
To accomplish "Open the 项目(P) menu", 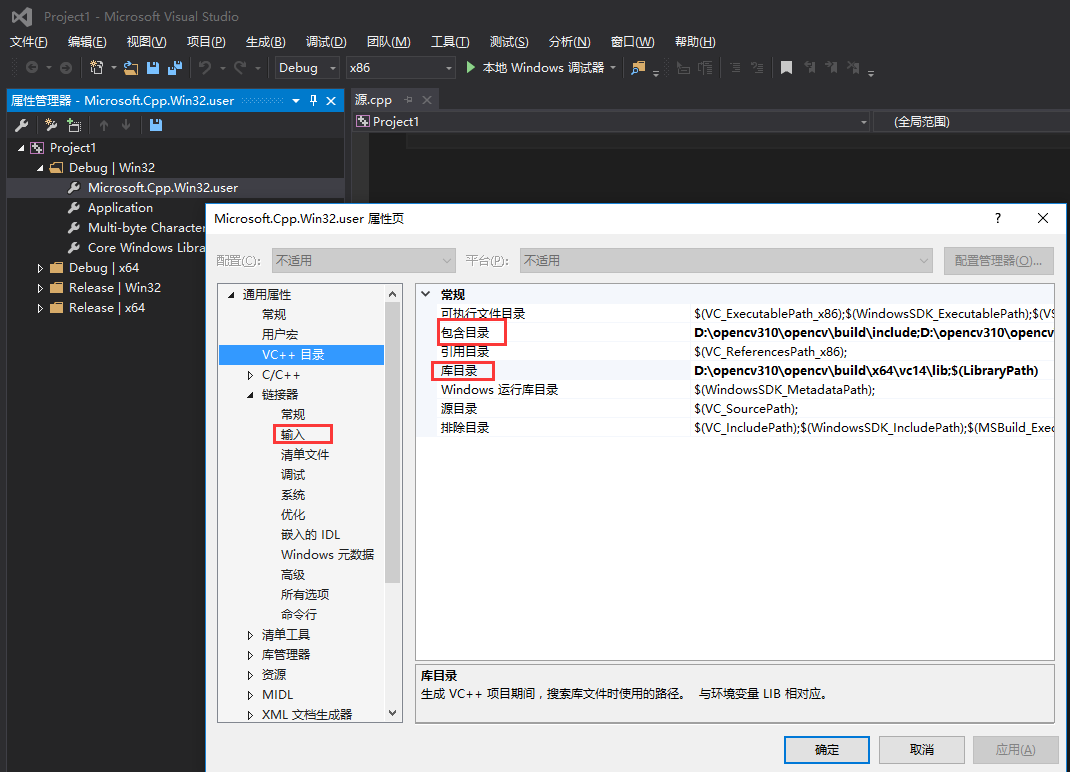I will coord(206,42).
